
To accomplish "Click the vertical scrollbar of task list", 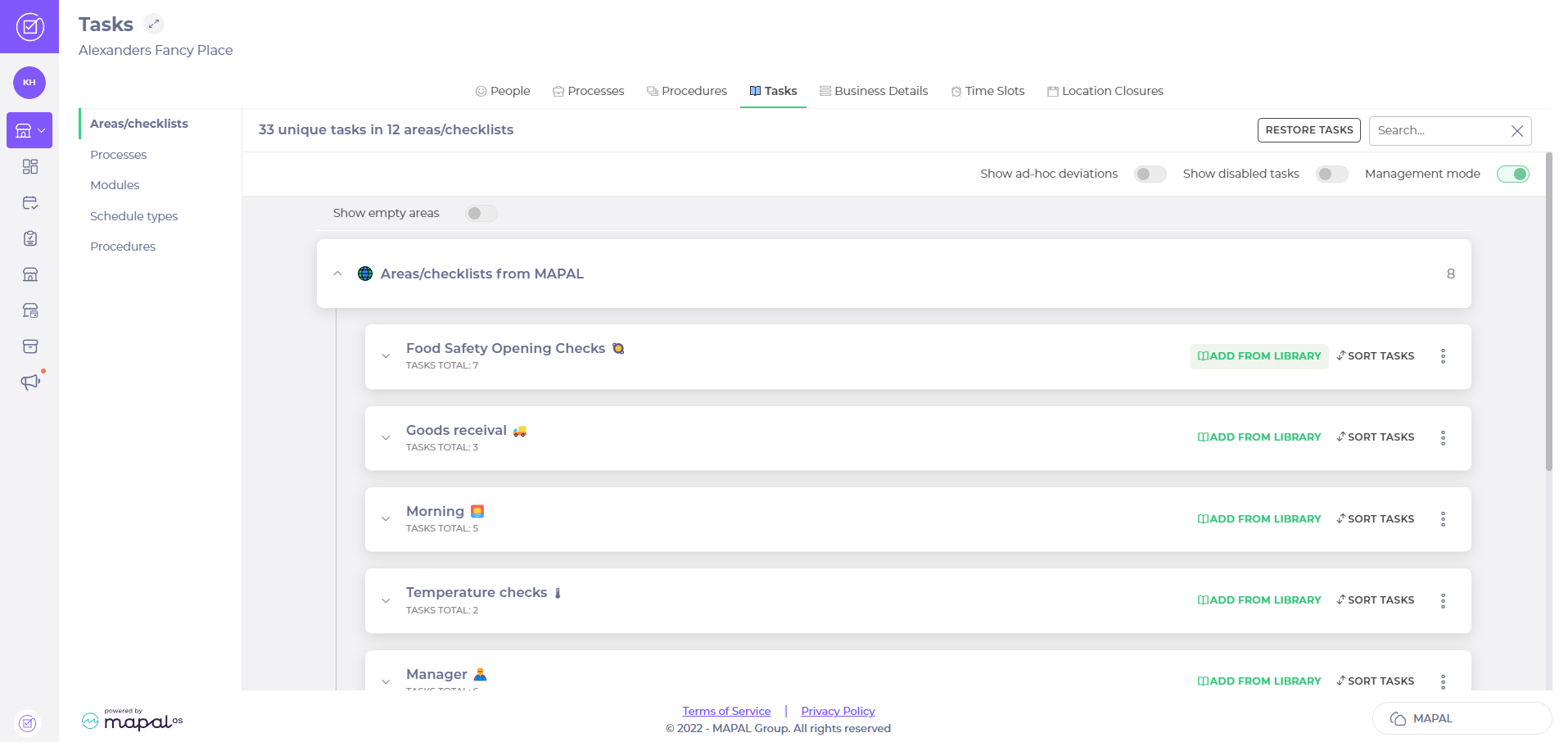I will pos(1548,311).
